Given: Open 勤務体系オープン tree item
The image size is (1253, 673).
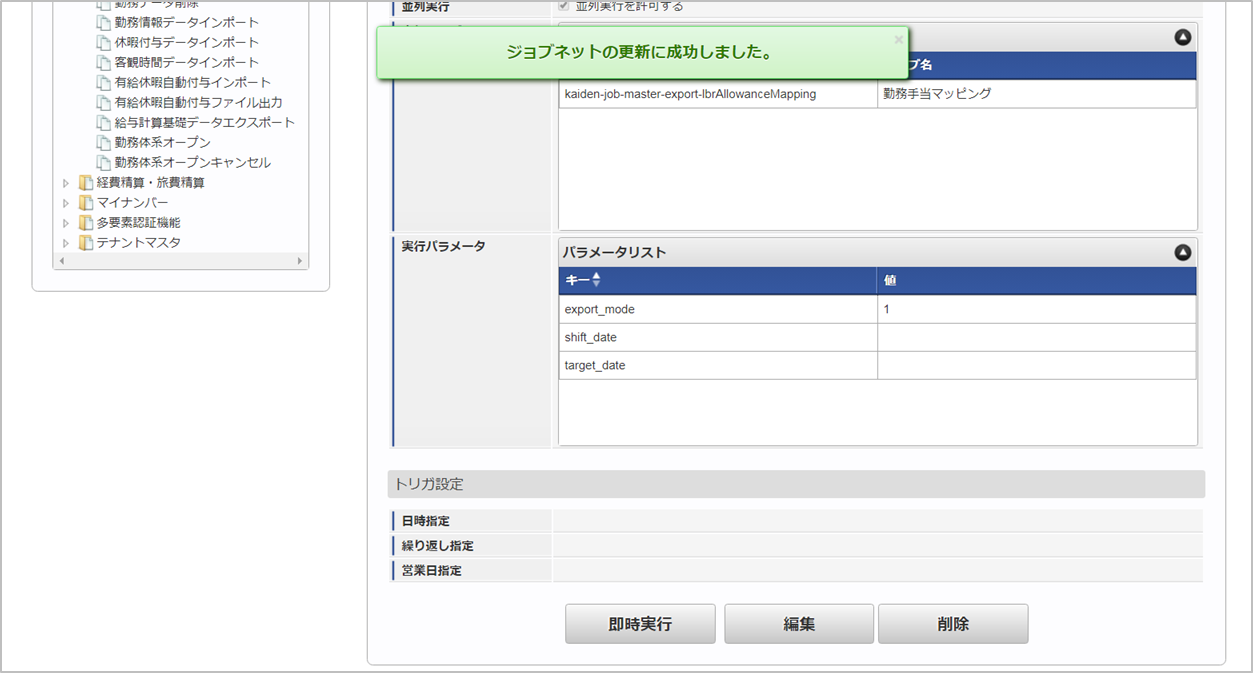Looking at the screenshot, I should (163, 142).
